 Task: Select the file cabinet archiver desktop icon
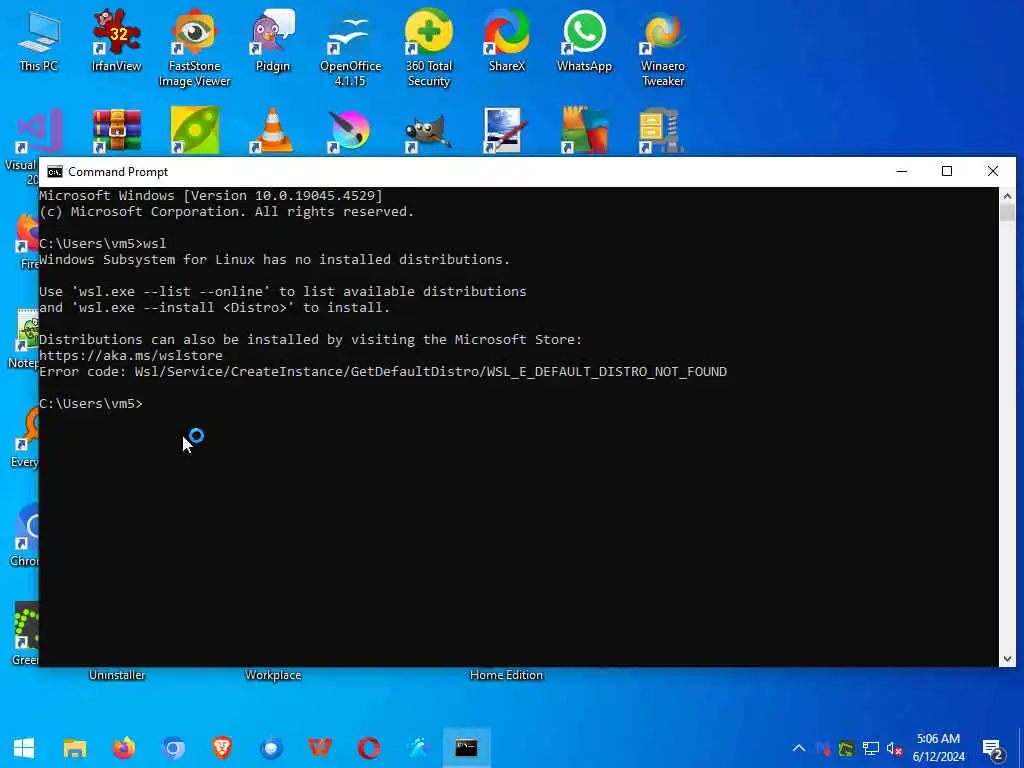point(662,131)
